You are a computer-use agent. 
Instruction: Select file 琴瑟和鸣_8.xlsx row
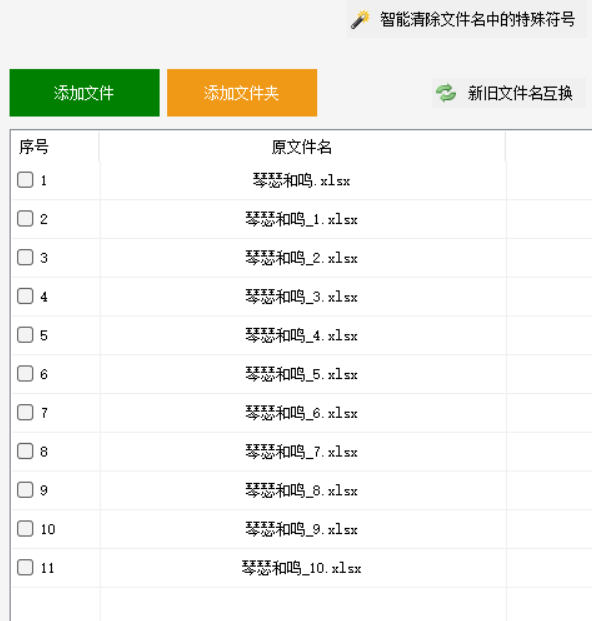point(302,491)
